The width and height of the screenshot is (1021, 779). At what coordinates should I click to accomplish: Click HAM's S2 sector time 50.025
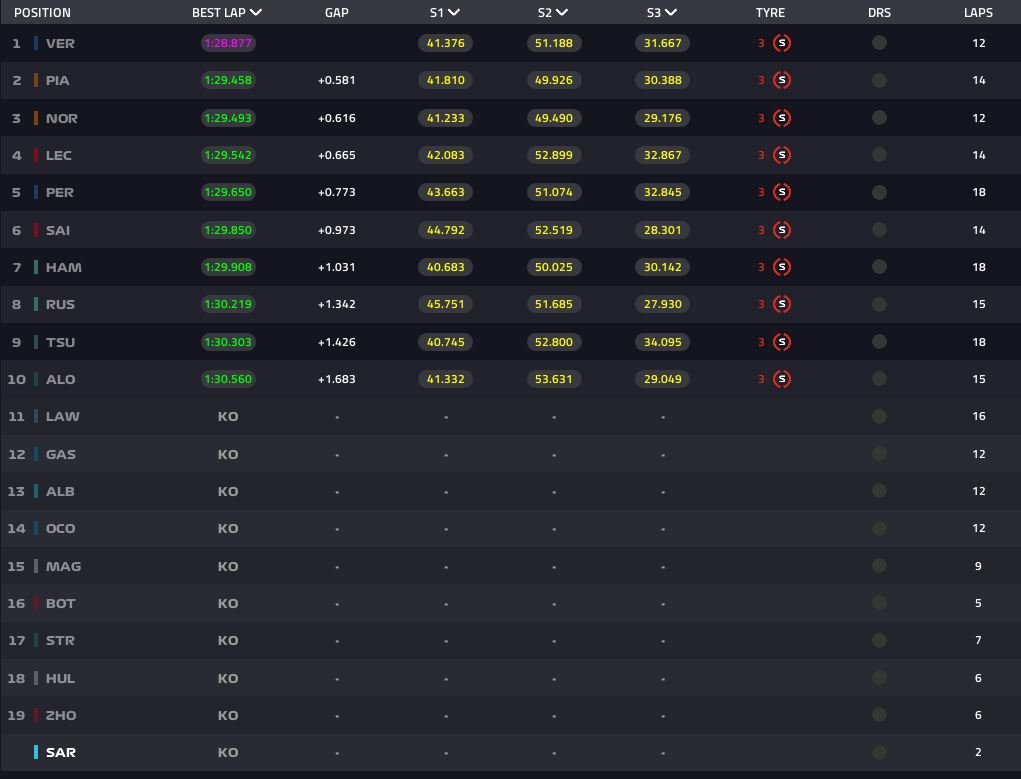[554, 267]
